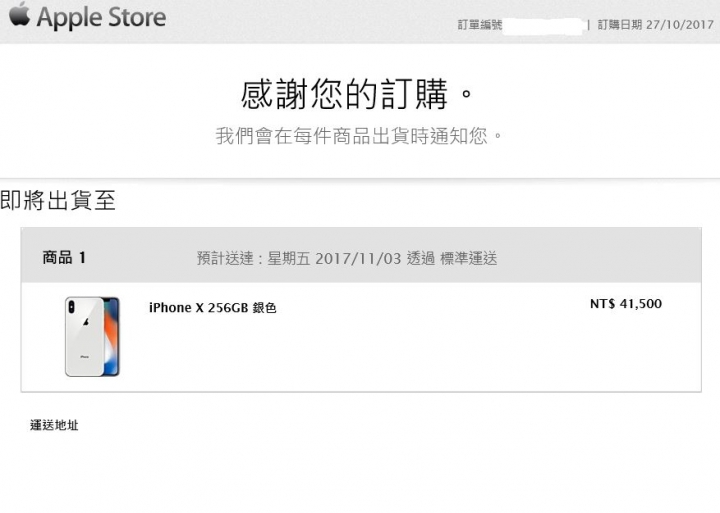
Task: Click the iPhone X front screen image
Action: pos(112,337)
